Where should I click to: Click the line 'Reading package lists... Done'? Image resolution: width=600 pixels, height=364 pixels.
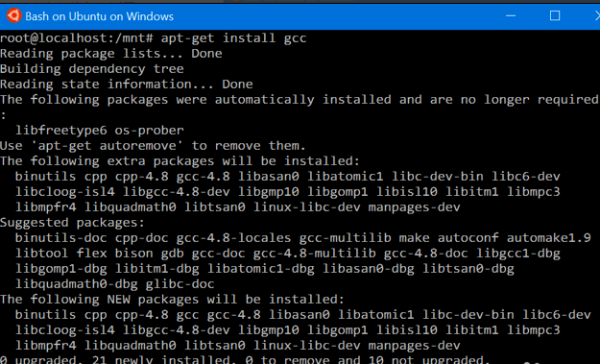click(111, 54)
